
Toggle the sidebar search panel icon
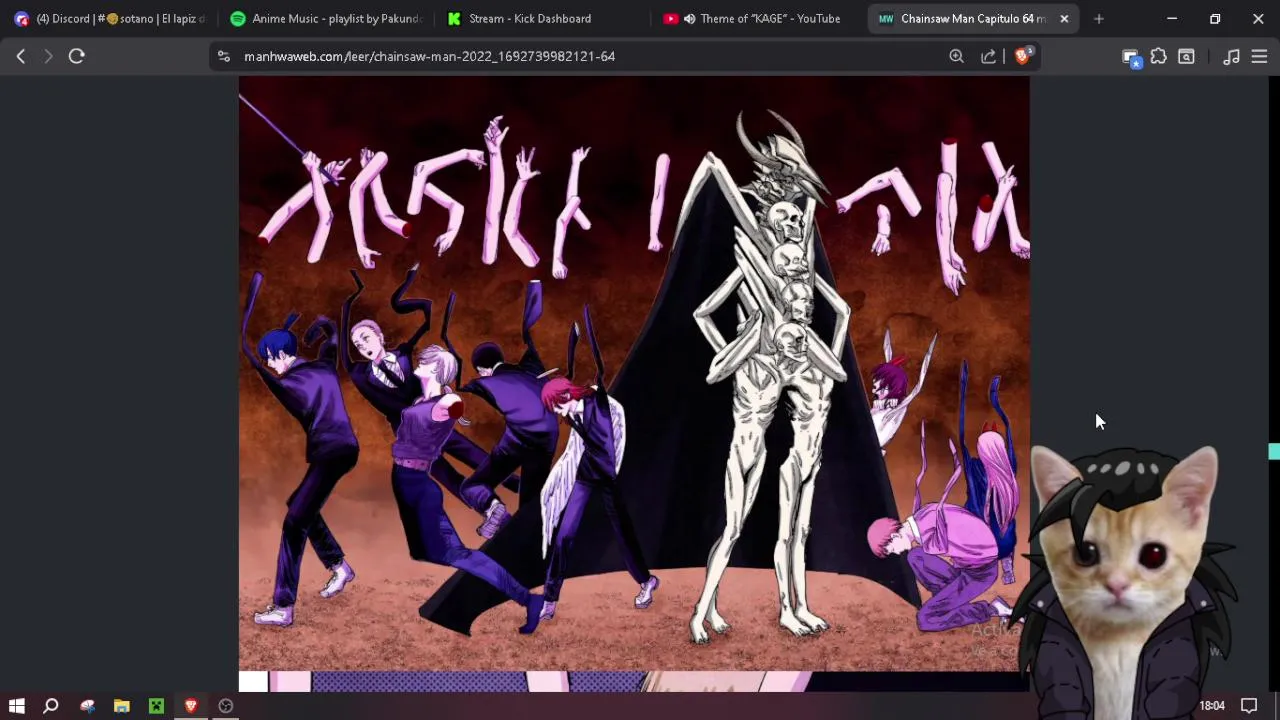[x=1186, y=56]
